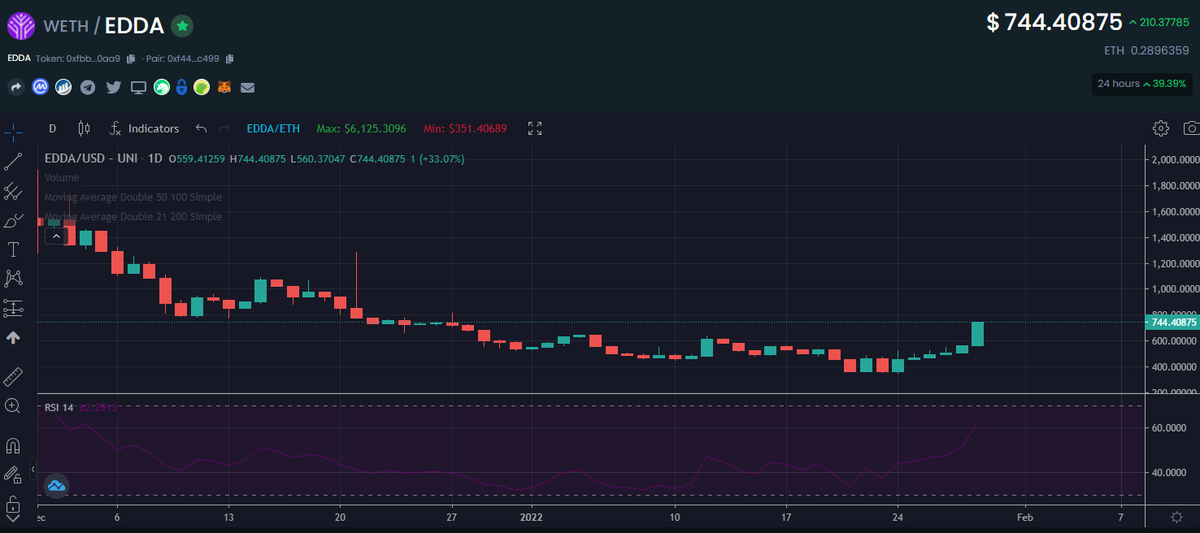Screen dimensions: 1200x533
Task: Click the 2022 date axis label
Action: pos(532,516)
